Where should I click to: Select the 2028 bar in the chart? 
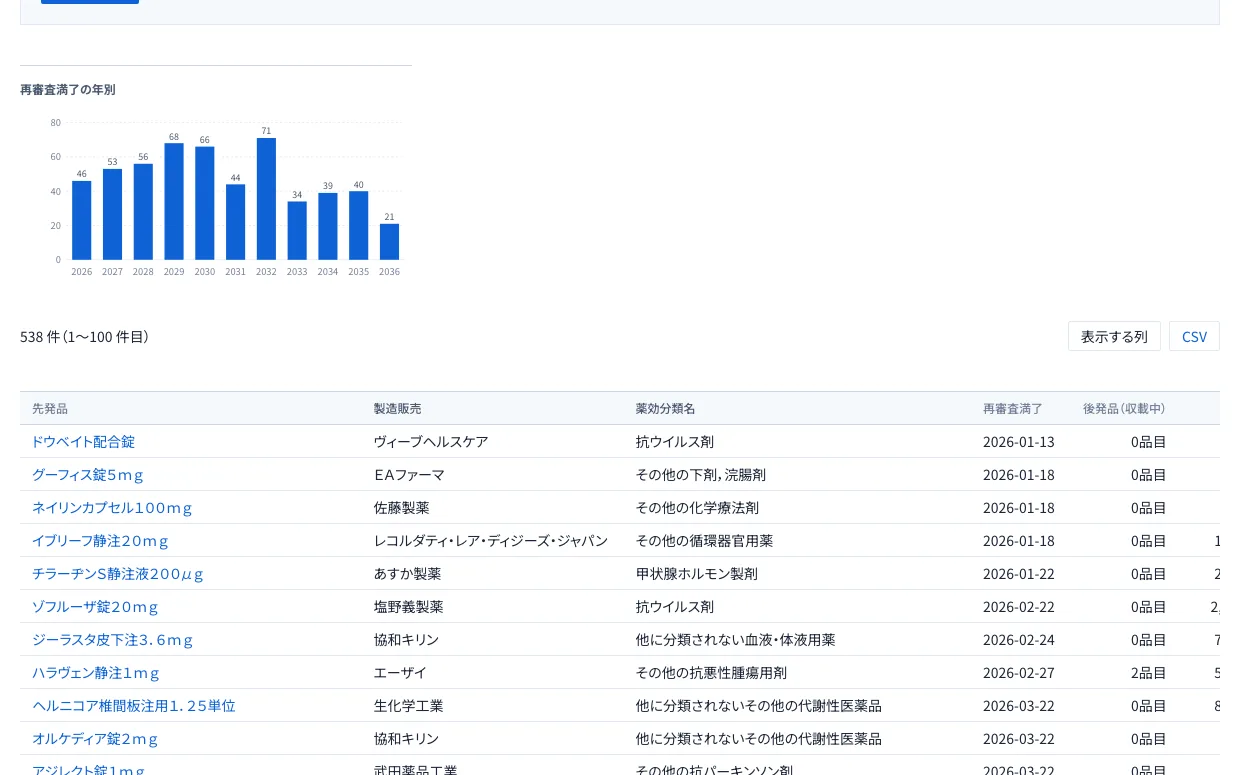143,212
